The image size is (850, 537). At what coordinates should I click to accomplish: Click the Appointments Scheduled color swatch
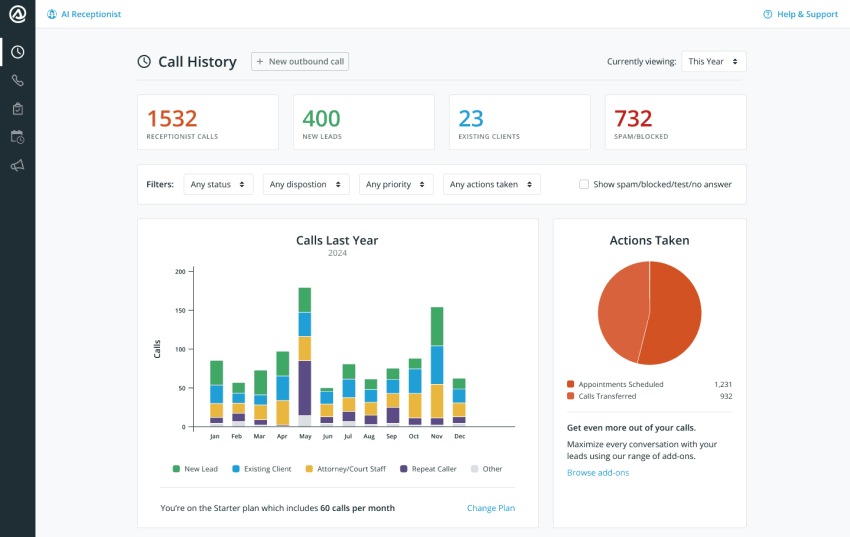click(571, 384)
